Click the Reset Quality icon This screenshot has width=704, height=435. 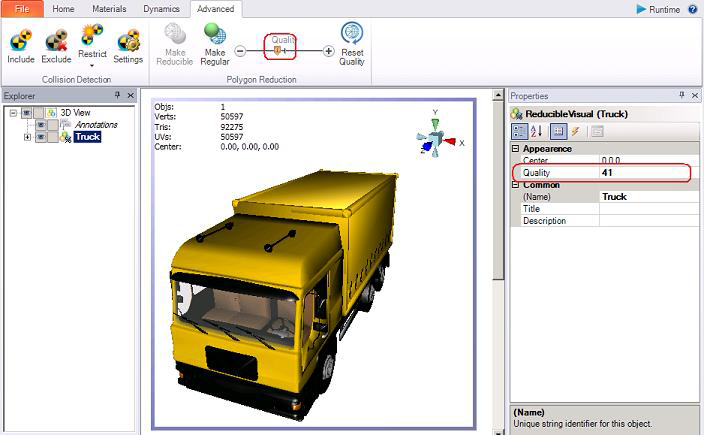352,46
